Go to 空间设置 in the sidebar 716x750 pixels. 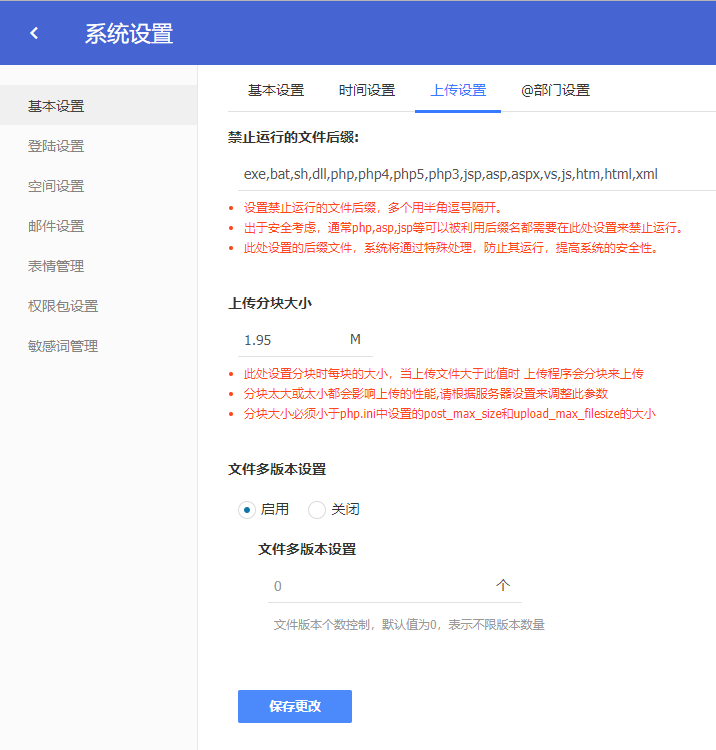coord(56,186)
